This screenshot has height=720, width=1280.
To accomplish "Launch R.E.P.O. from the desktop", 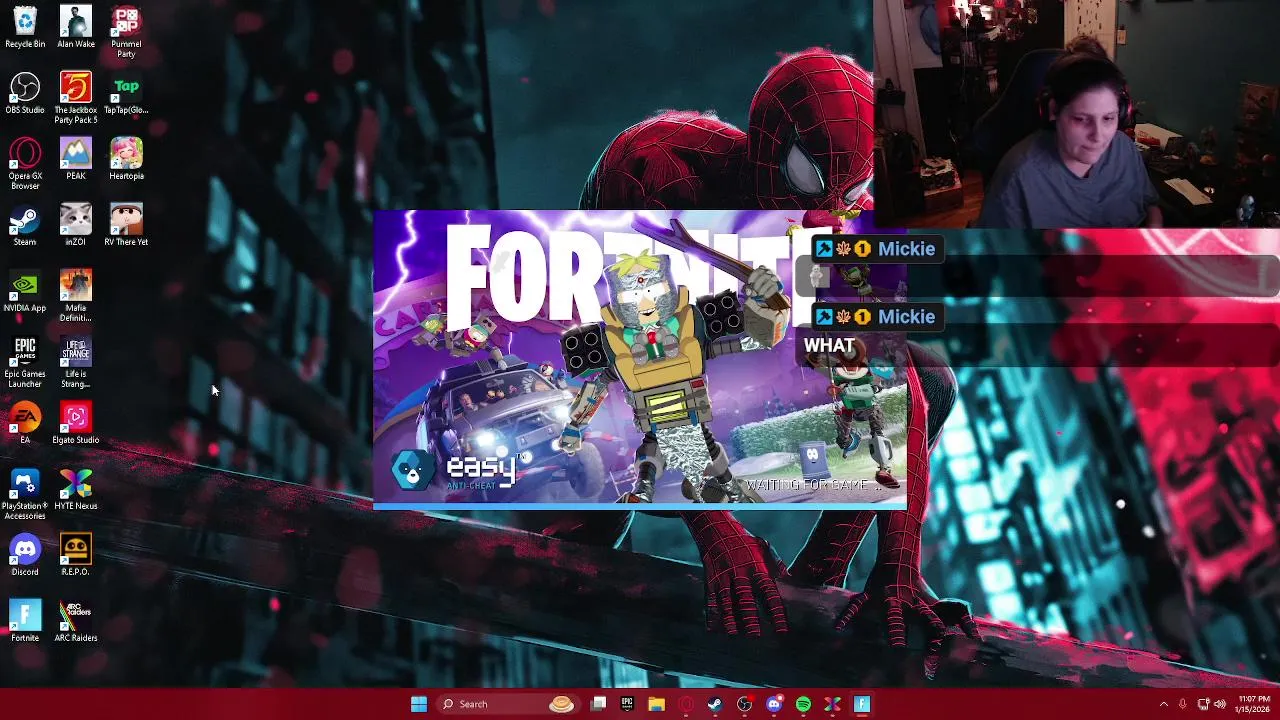I will (76, 555).
